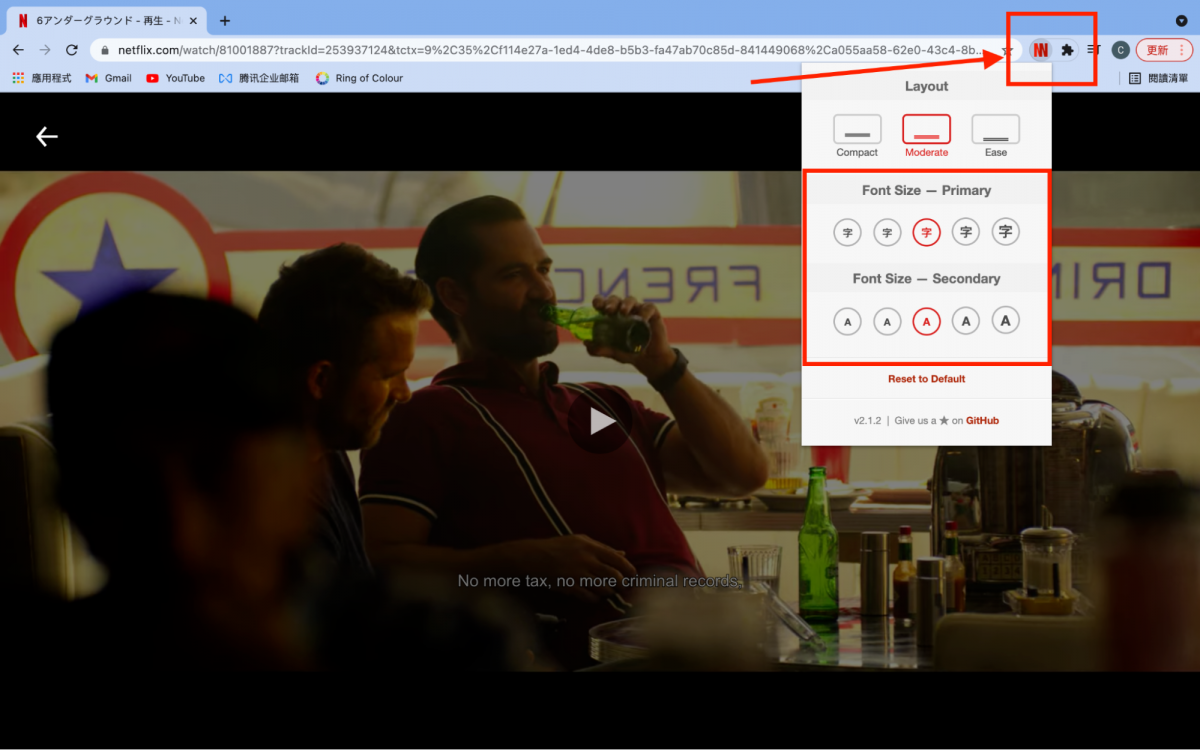
Task: Open the Chrome extensions puzzle icon
Action: pos(1068,50)
